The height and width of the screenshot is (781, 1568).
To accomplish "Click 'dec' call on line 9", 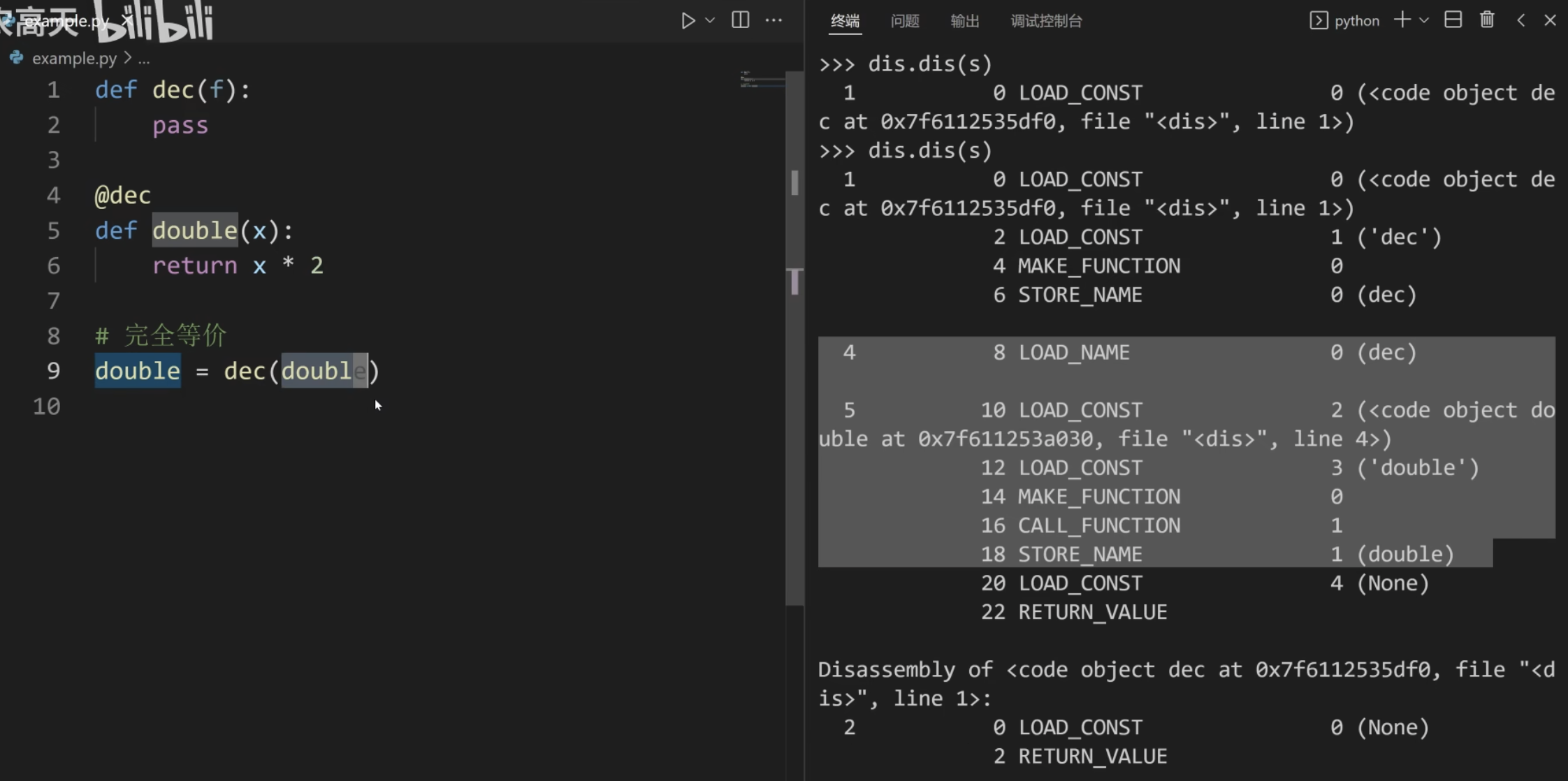I will coord(245,371).
